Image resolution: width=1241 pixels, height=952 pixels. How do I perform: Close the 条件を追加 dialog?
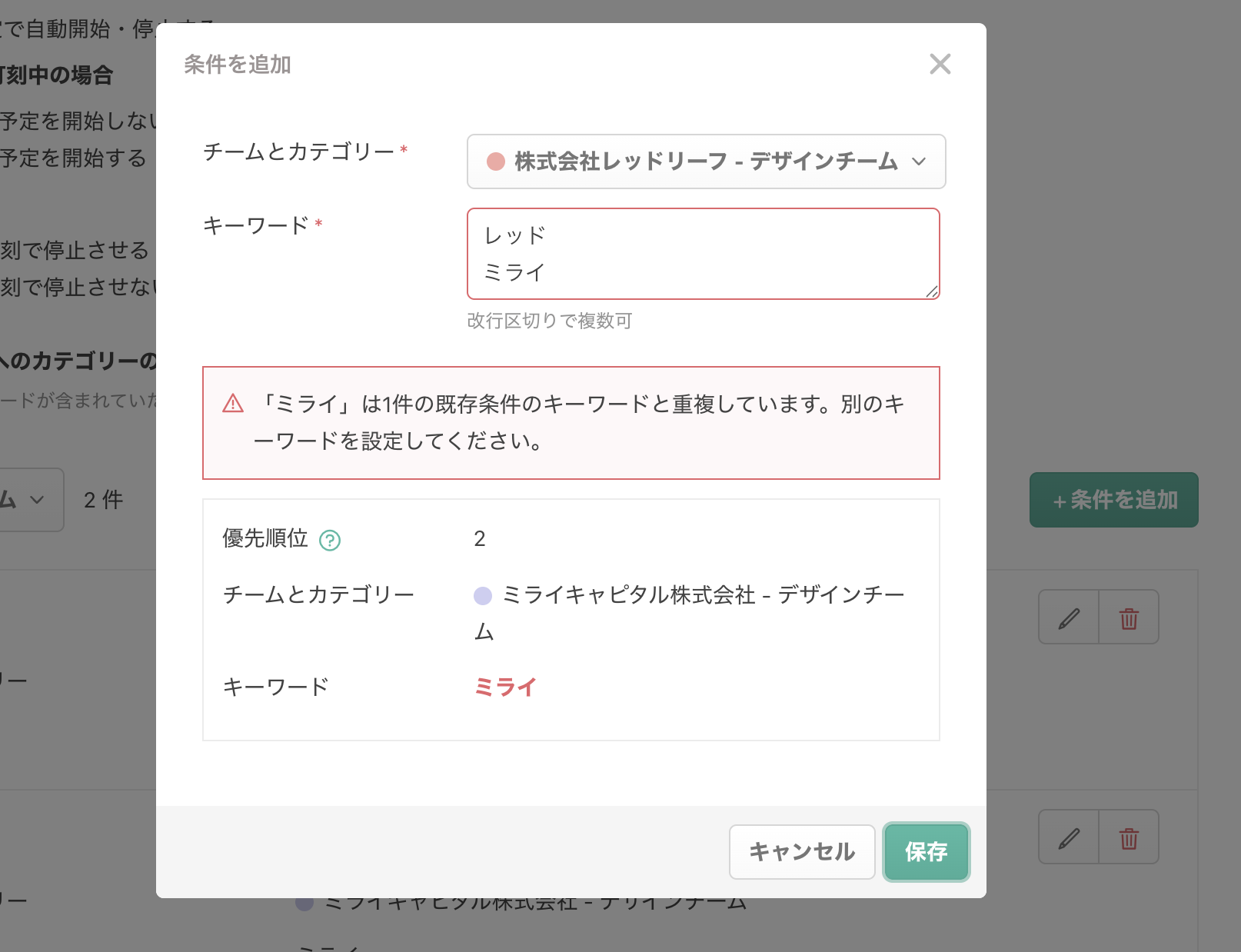click(x=940, y=65)
